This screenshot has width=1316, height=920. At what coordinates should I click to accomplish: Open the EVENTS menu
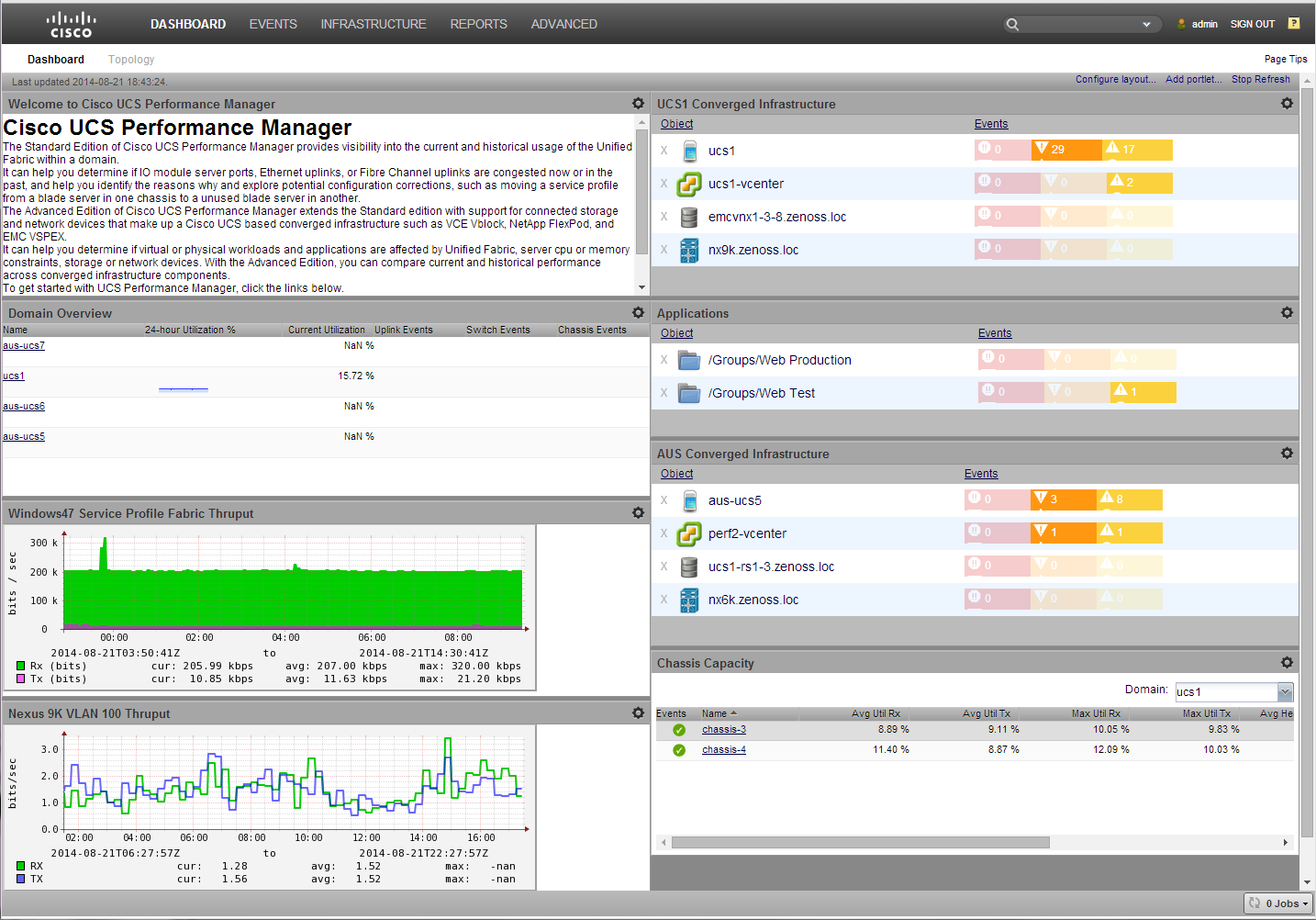pos(273,24)
